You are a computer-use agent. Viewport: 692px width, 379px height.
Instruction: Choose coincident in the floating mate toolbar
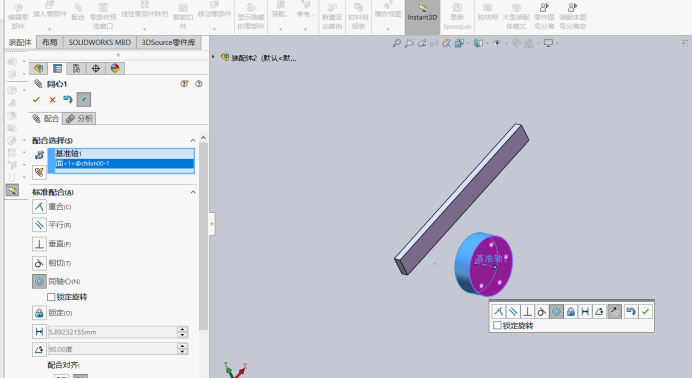click(x=499, y=311)
